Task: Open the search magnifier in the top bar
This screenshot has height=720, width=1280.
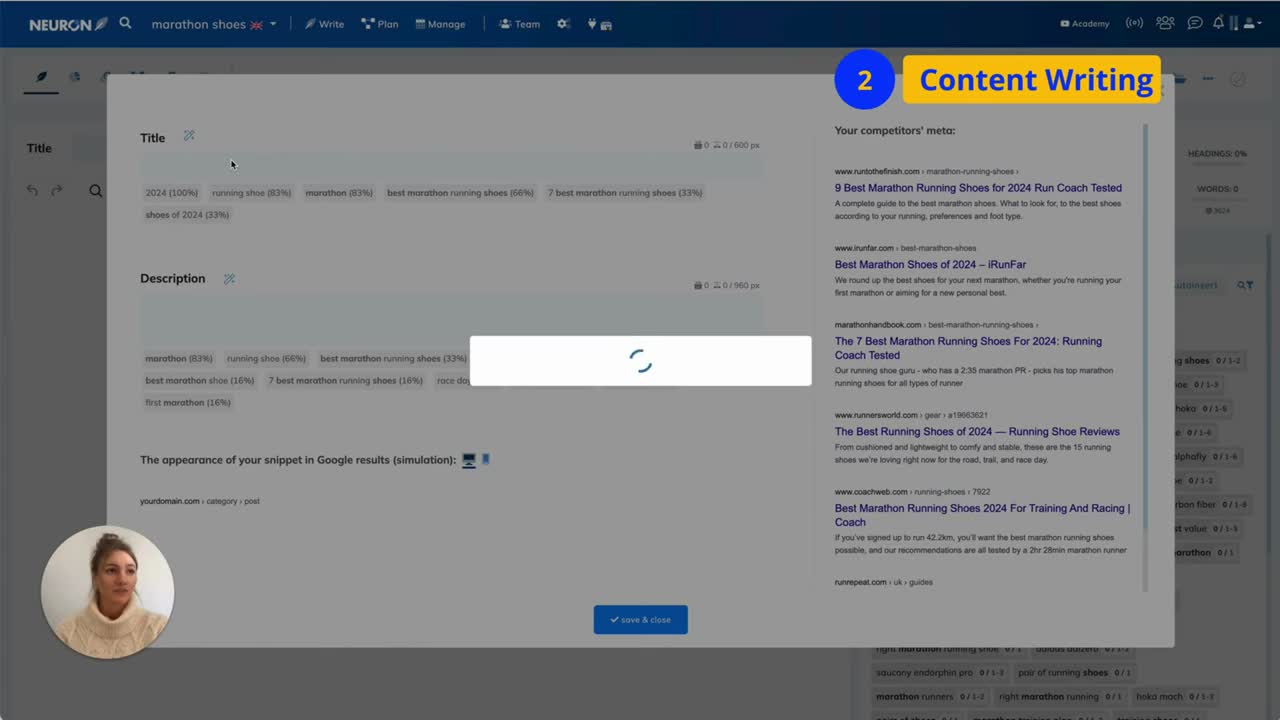Action: [125, 23]
